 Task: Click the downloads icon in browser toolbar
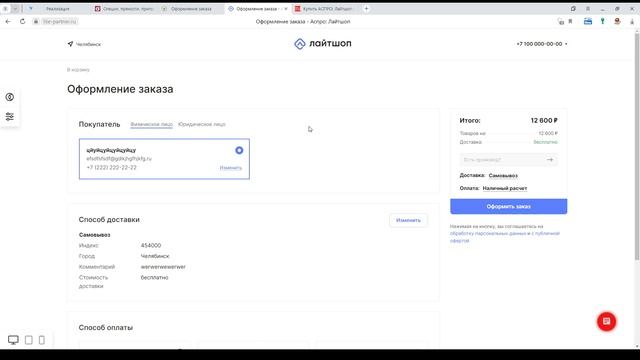tap(632, 22)
